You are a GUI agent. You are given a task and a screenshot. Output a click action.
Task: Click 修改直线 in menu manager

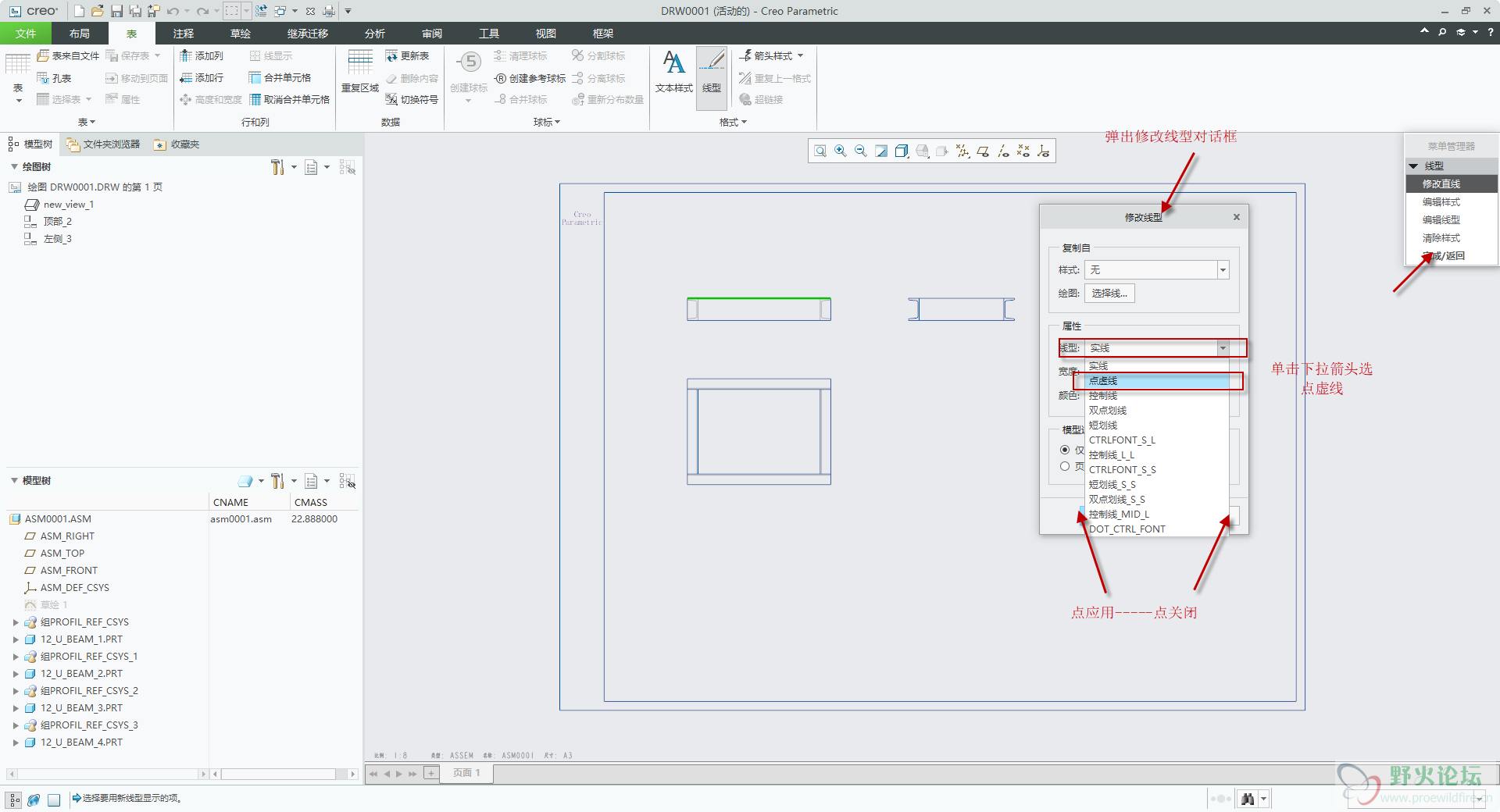pyautogui.click(x=1452, y=184)
